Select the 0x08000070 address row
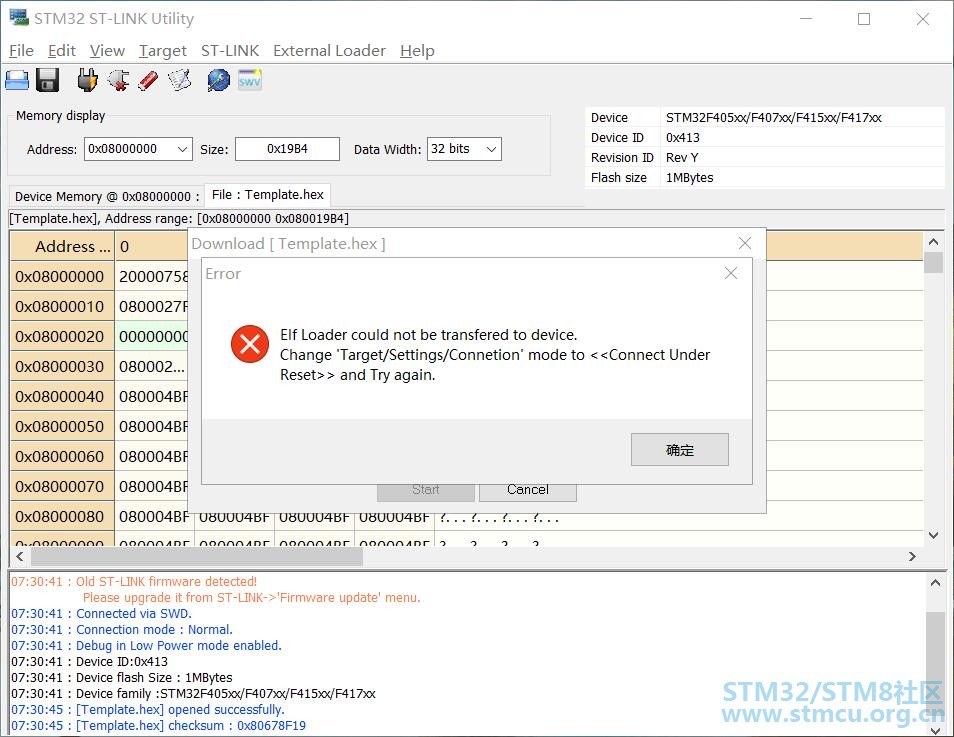Screen dimensions: 954x737 pos(62,486)
